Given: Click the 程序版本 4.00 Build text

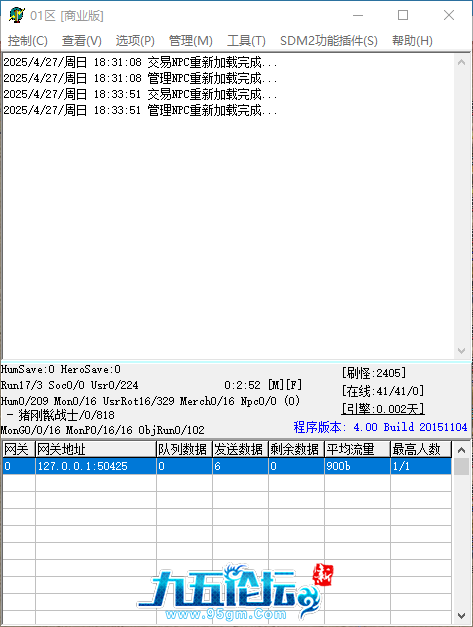Looking at the screenshot, I should pyautogui.click(x=380, y=427).
